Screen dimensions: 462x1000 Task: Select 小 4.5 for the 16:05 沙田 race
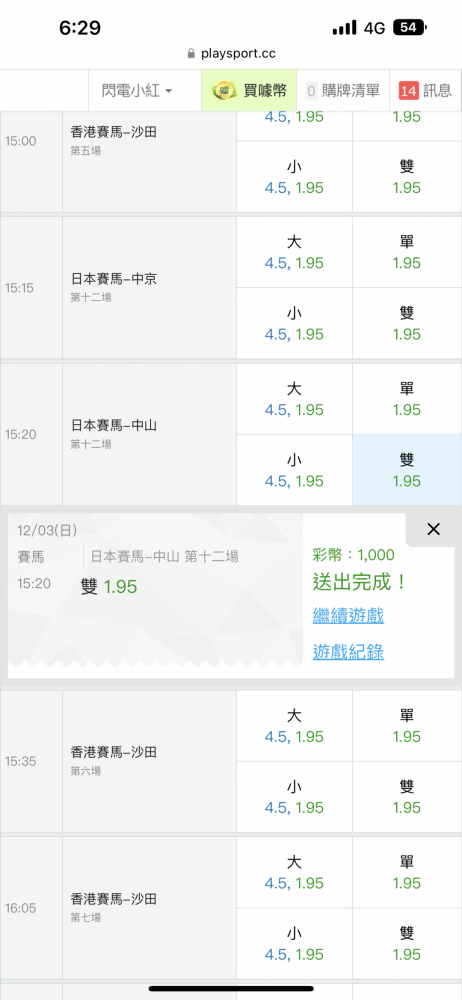tap(294, 944)
